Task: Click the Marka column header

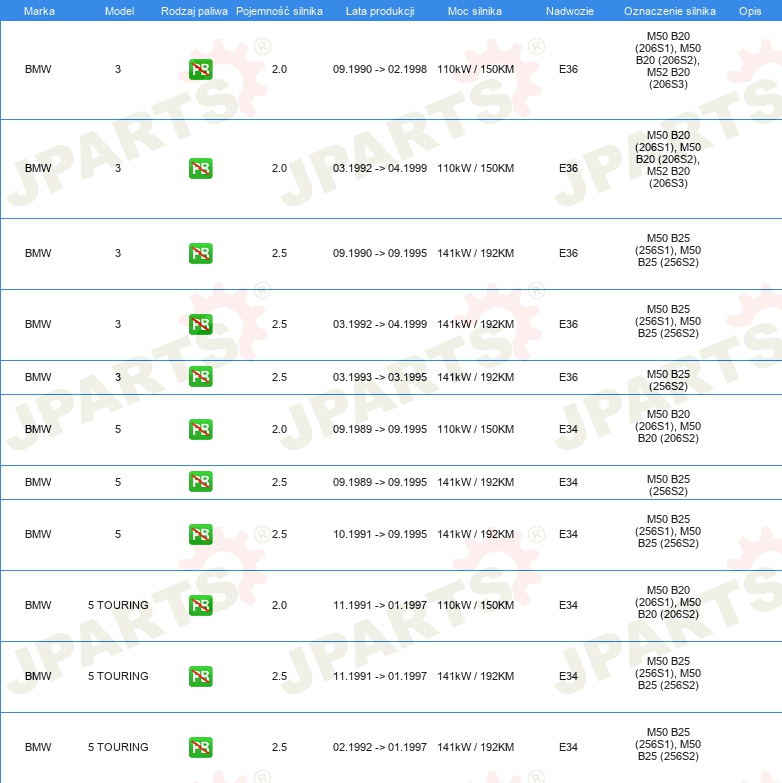Action: [x=39, y=11]
